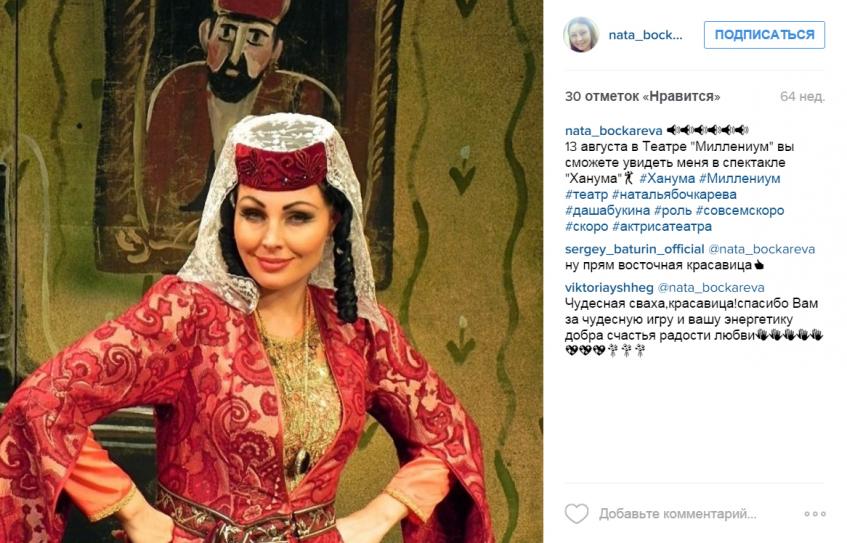The height and width of the screenshot is (543, 847).
Task: Open the #театр hashtag
Action: (586, 195)
